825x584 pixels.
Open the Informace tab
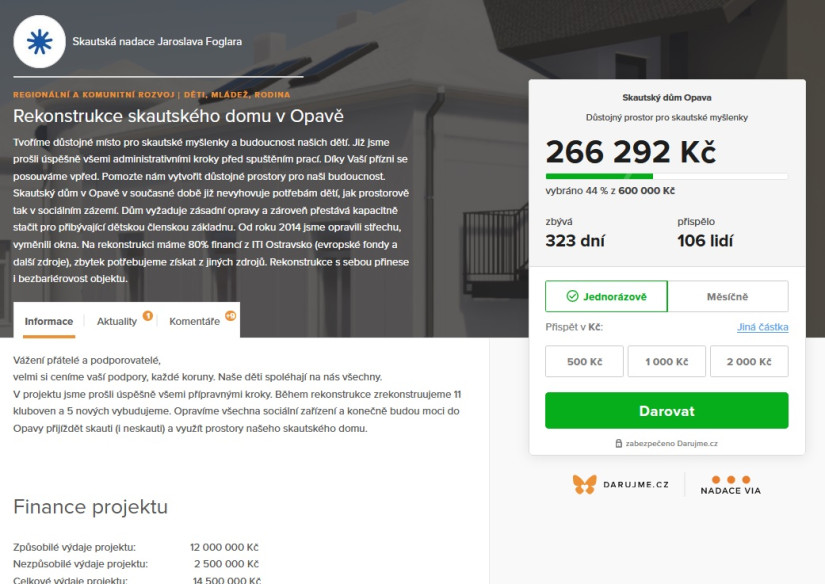49,321
